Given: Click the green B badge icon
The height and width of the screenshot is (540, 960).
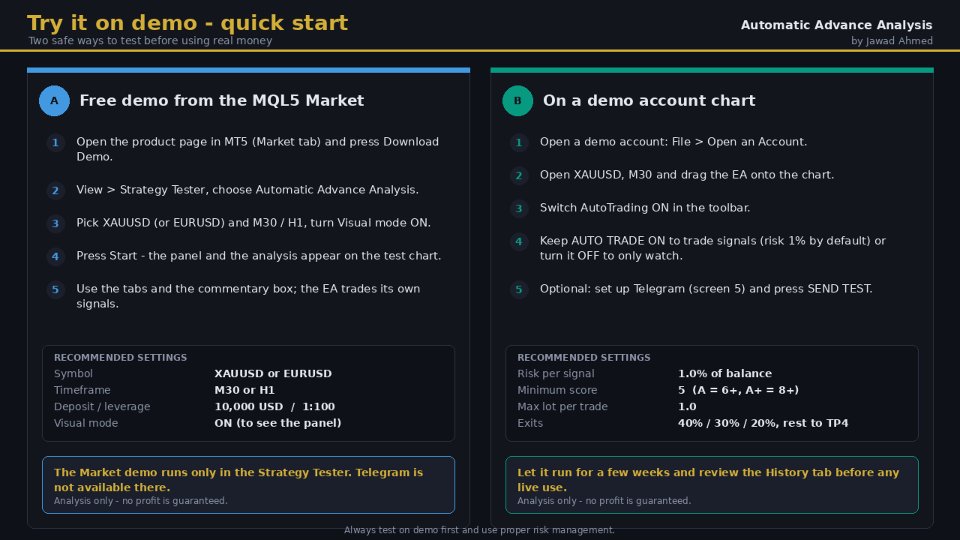Looking at the screenshot, I should click(x=518, y=100).
